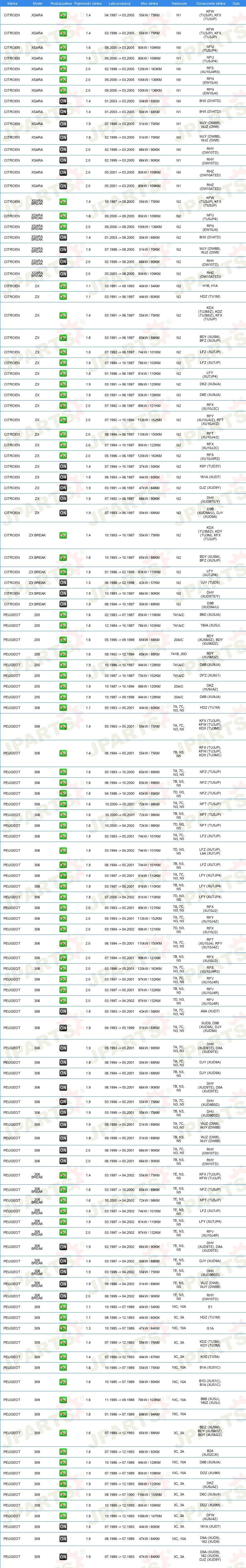Click petrol icon in Peugeot 205 DFZ (XU9J1) row

click(x=63, y=676)
